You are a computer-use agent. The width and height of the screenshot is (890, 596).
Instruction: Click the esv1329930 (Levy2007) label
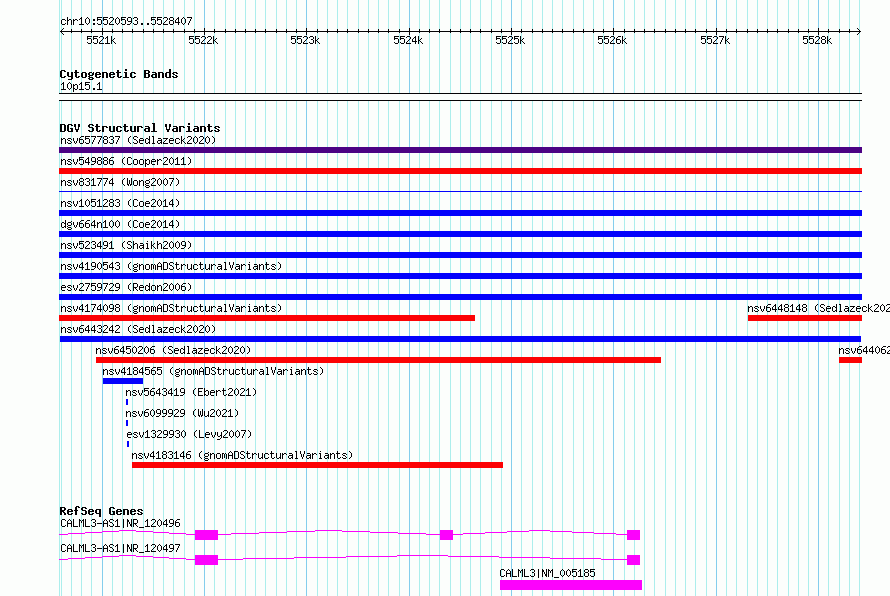[x=189, y=434]
